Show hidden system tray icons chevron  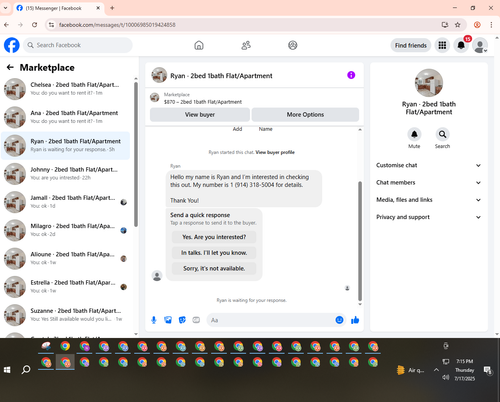(x=436, y=370)
